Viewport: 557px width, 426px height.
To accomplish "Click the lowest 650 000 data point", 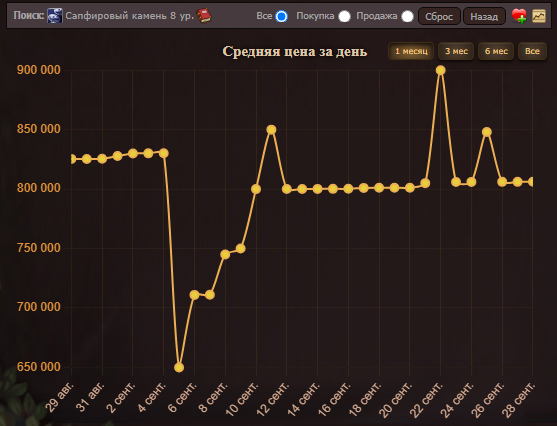I will [179, 367].
